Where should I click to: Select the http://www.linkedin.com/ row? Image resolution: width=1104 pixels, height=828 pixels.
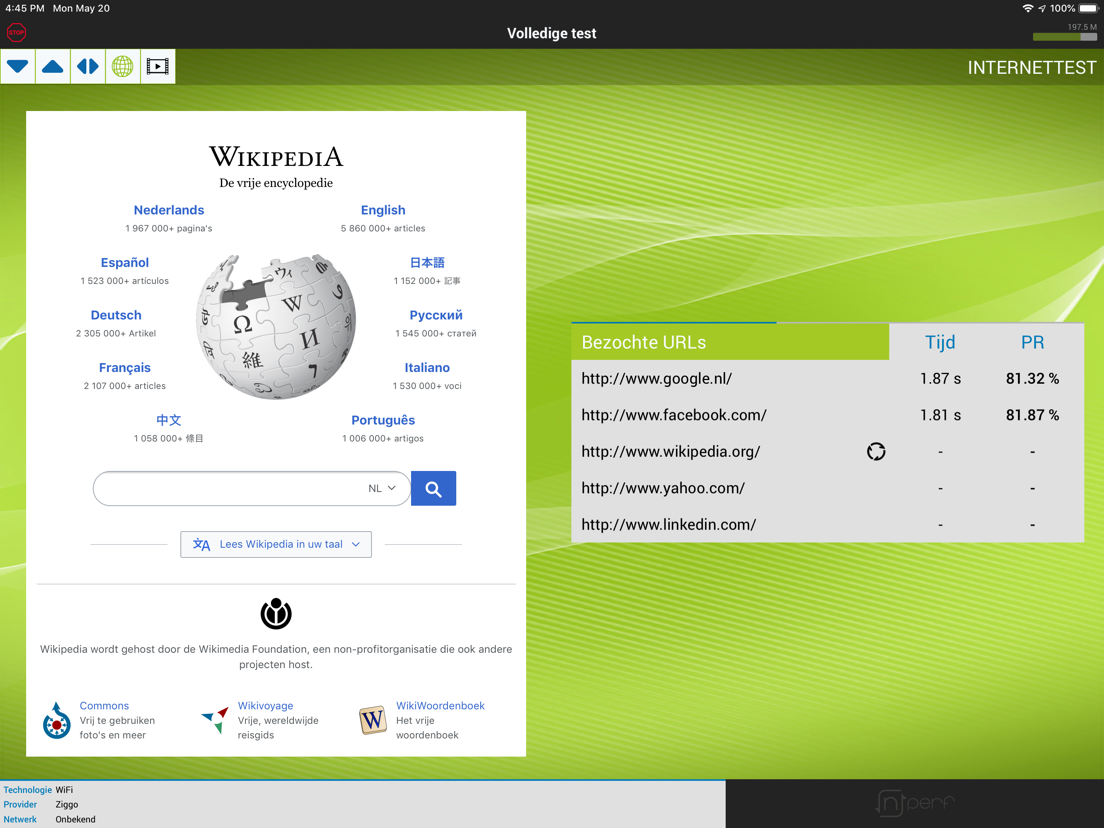pyautogui.click(x=827, y=525)
